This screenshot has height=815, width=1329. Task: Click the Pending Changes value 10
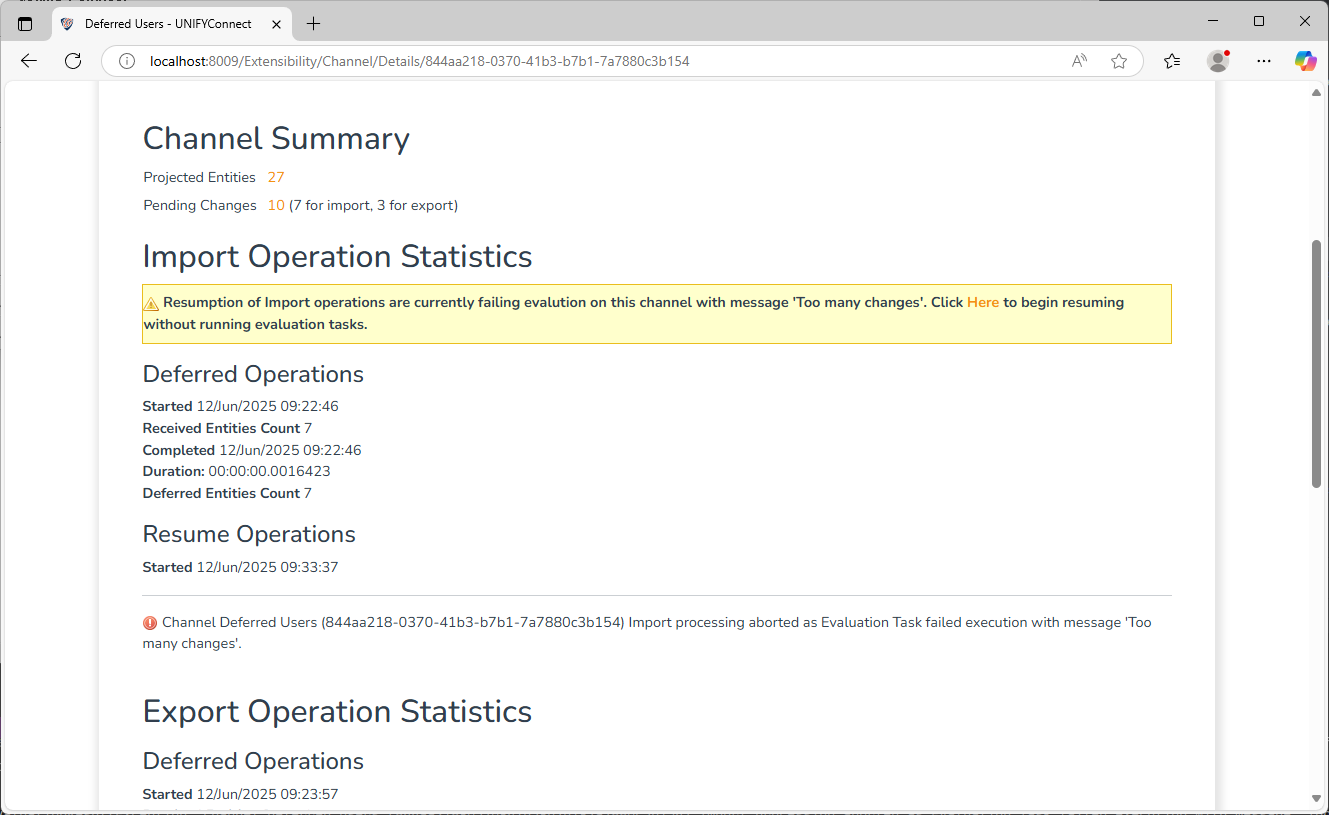[x=276, y=205]
